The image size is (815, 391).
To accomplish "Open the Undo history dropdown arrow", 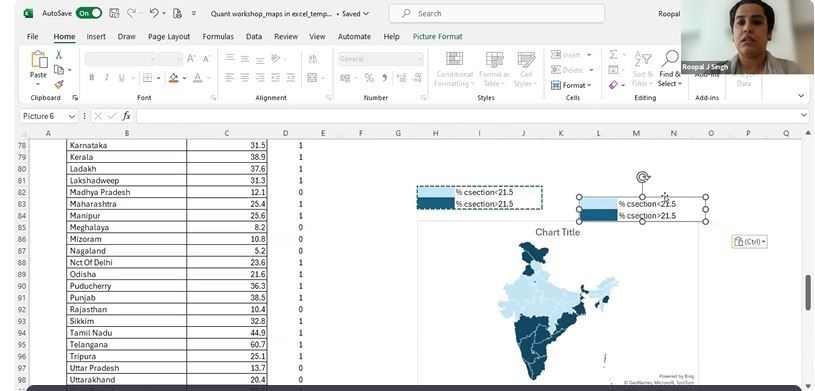I will click(x=164, y=14).
